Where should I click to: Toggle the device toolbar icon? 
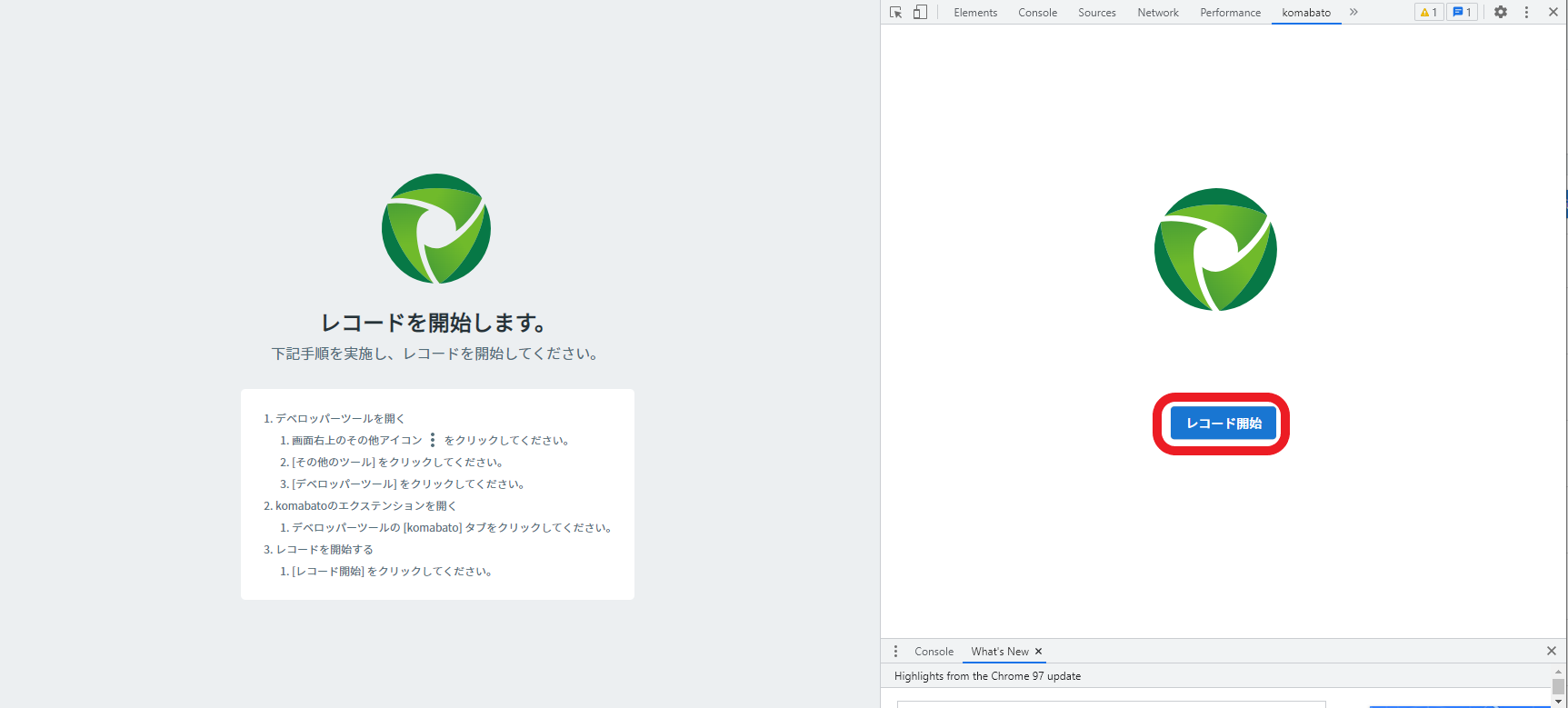pos(920,12)
